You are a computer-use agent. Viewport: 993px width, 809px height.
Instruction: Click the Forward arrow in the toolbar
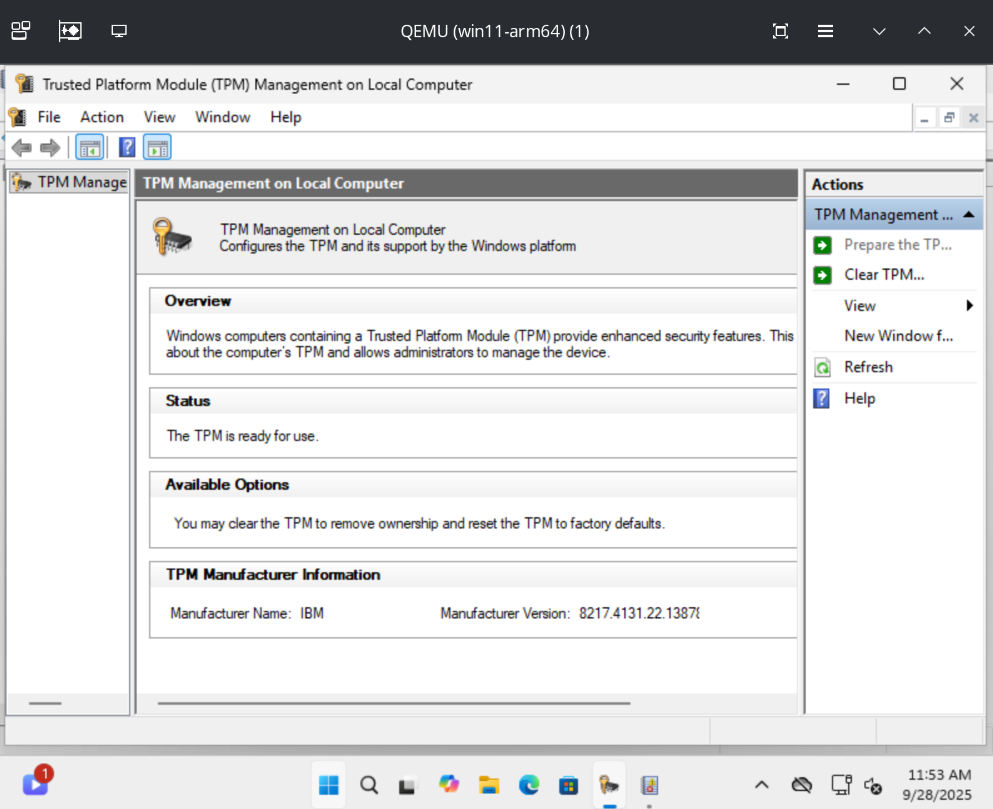(49, 148)
